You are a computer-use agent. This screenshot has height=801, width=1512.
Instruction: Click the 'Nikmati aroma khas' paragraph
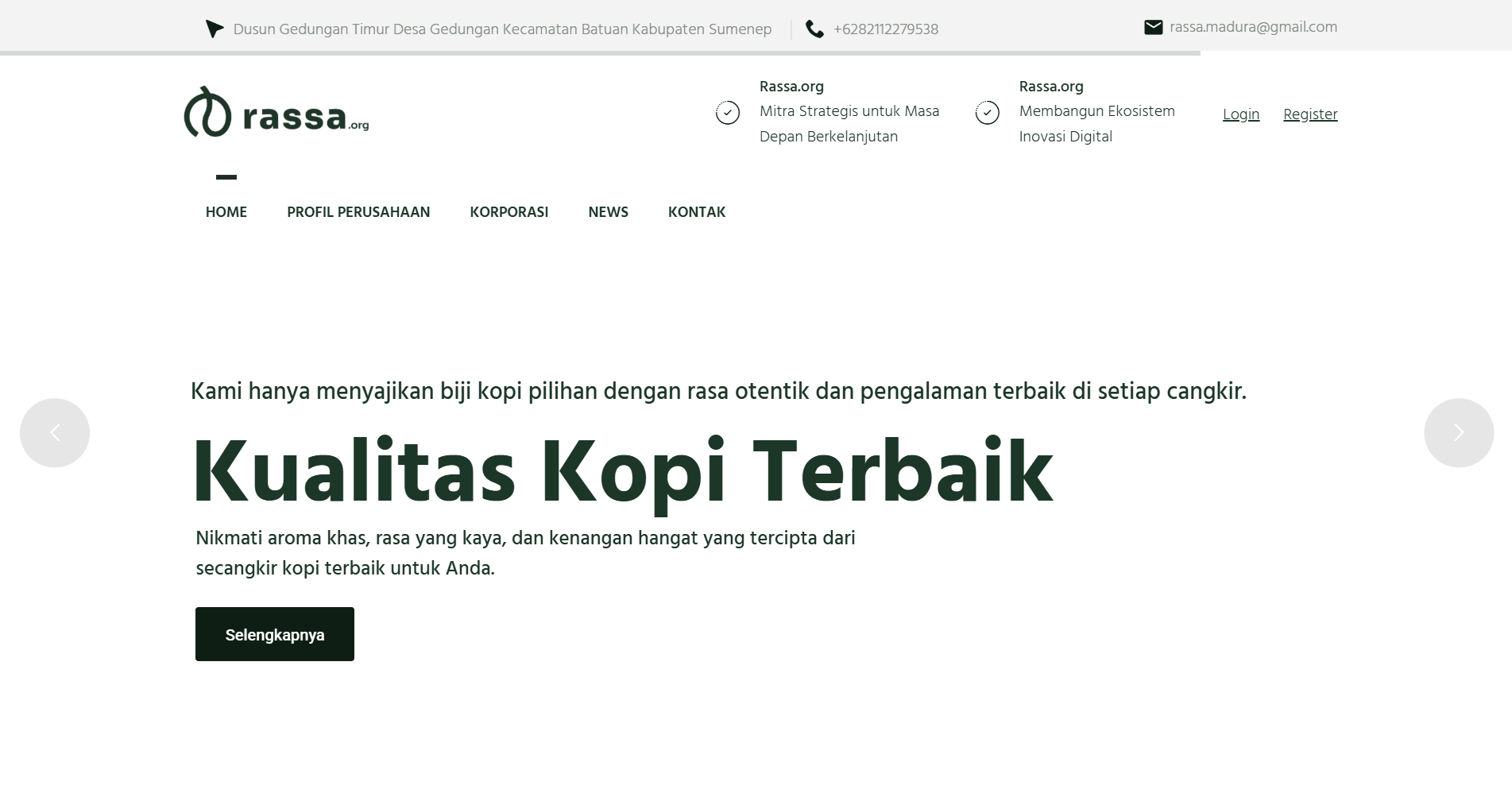click(525, 553)
